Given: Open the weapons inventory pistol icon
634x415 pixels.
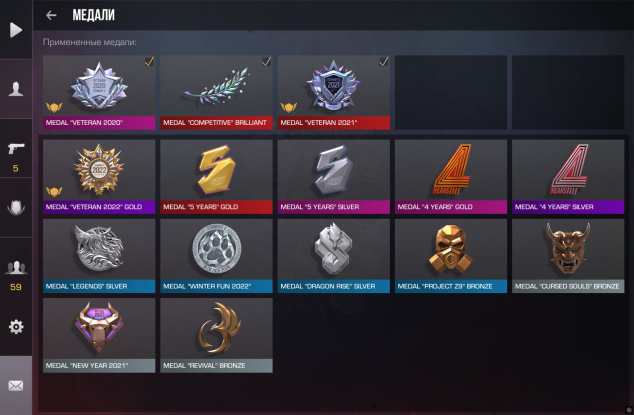Looking at the screenshot, I should point(16,148).
